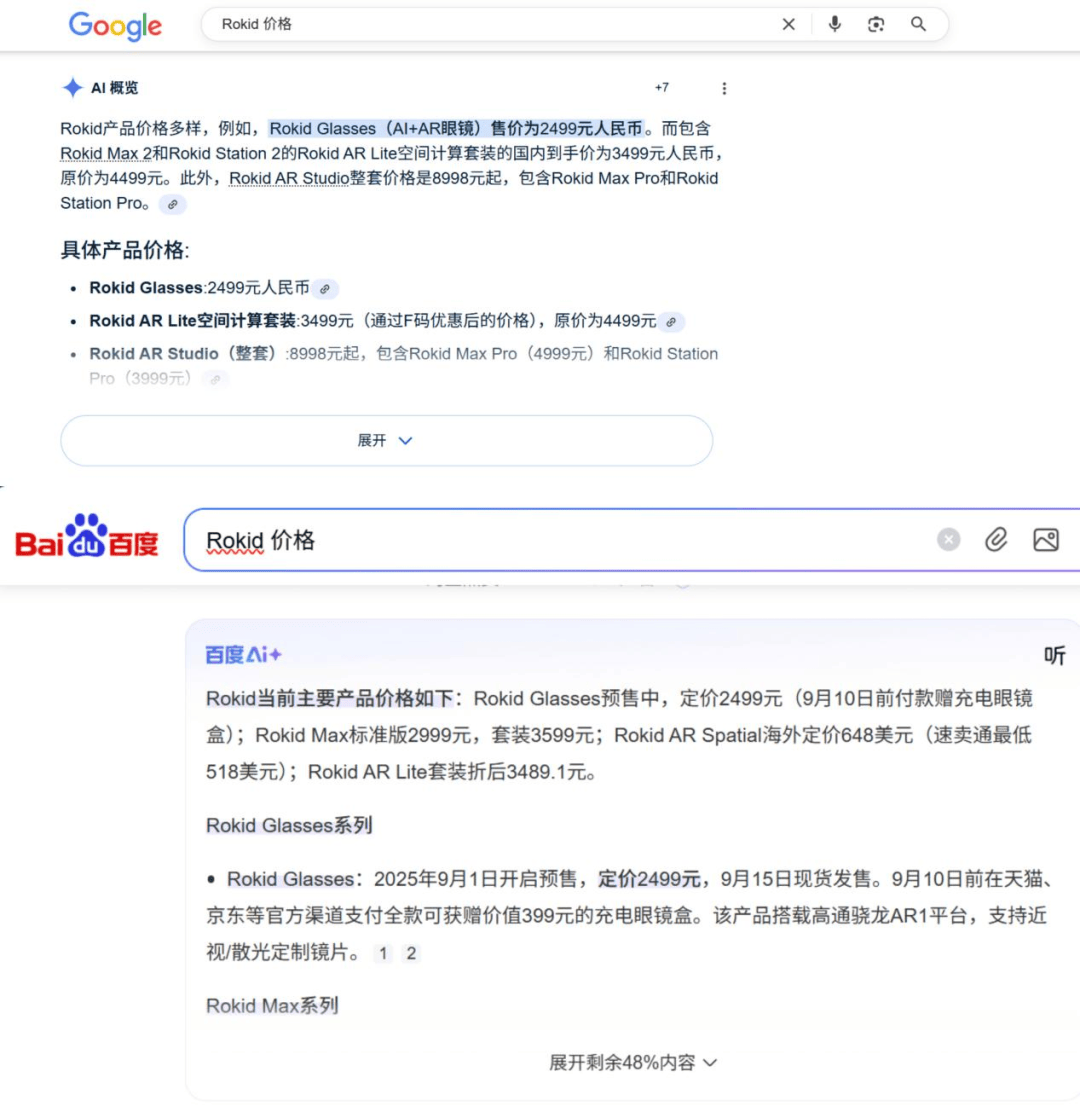Viewport: 1080px width, 1112px height.
Task: Open source link beside Rokid Glasses 2499元人民币
Action: click(x=325, y=289)
